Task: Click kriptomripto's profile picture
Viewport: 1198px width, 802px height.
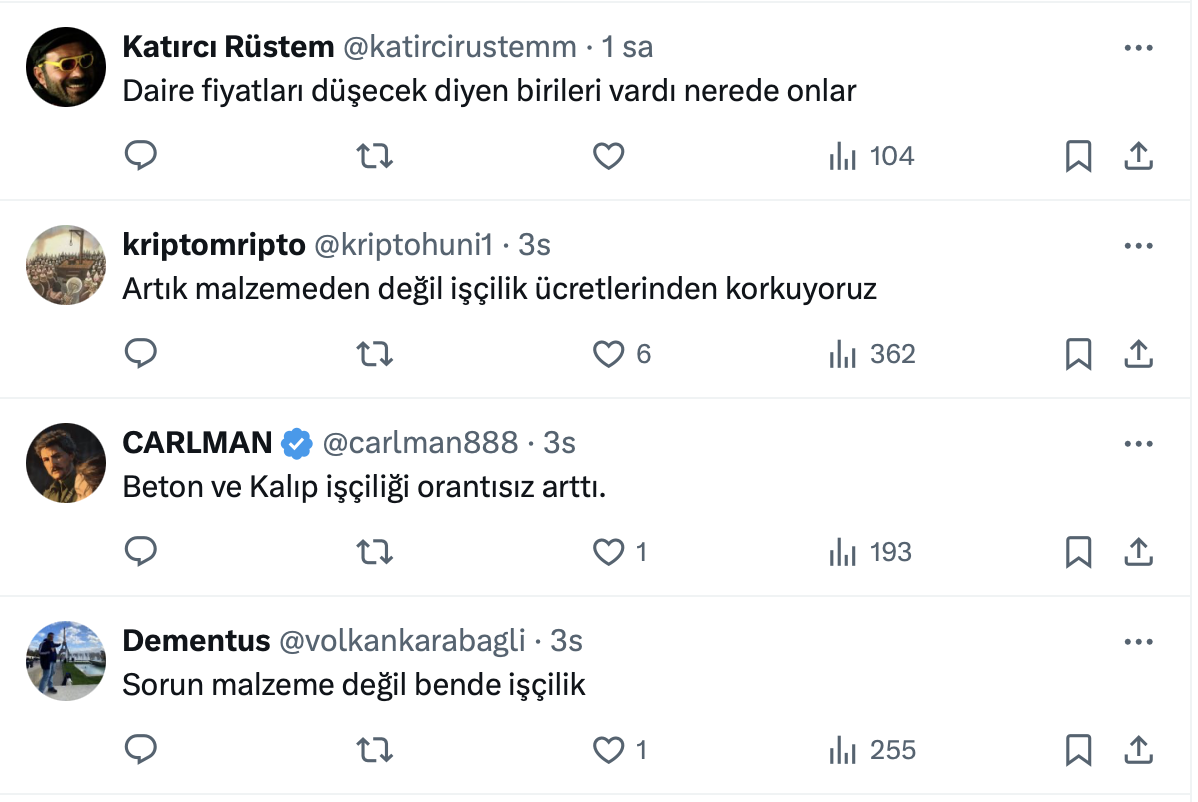Action: [66, 265]
